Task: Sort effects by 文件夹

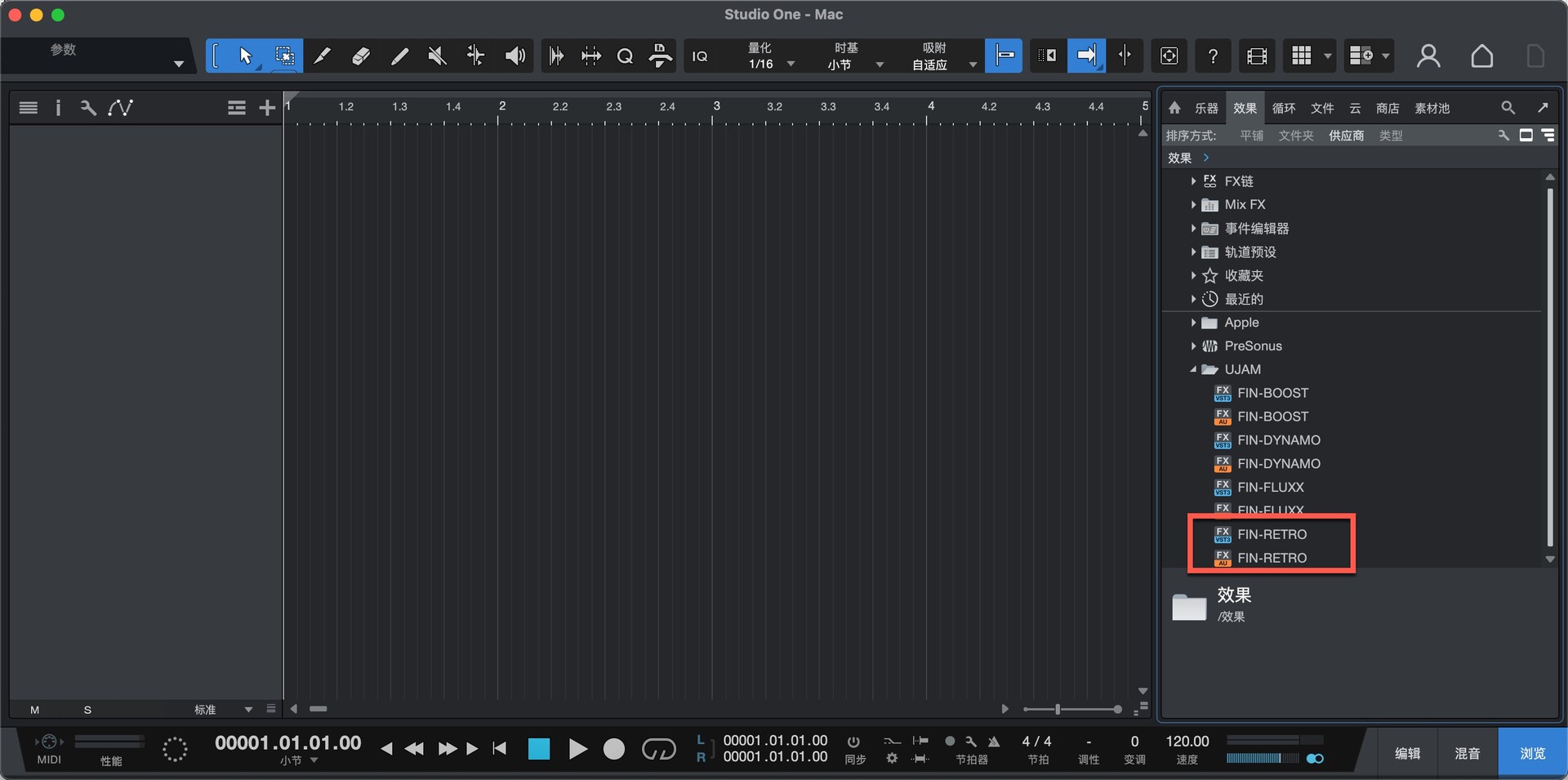Action: click(x=1296, y=136)
